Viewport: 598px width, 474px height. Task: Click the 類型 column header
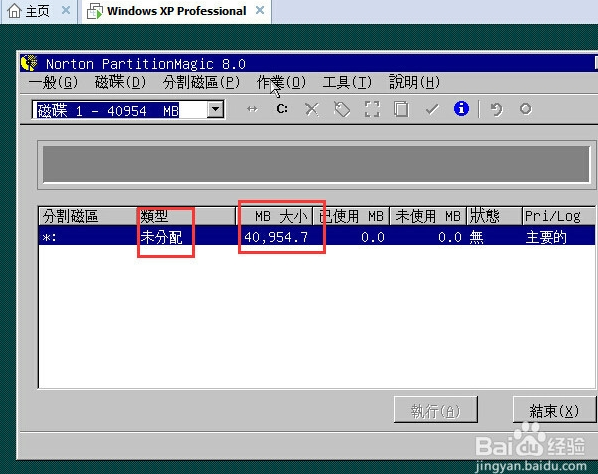pos(186,216)
